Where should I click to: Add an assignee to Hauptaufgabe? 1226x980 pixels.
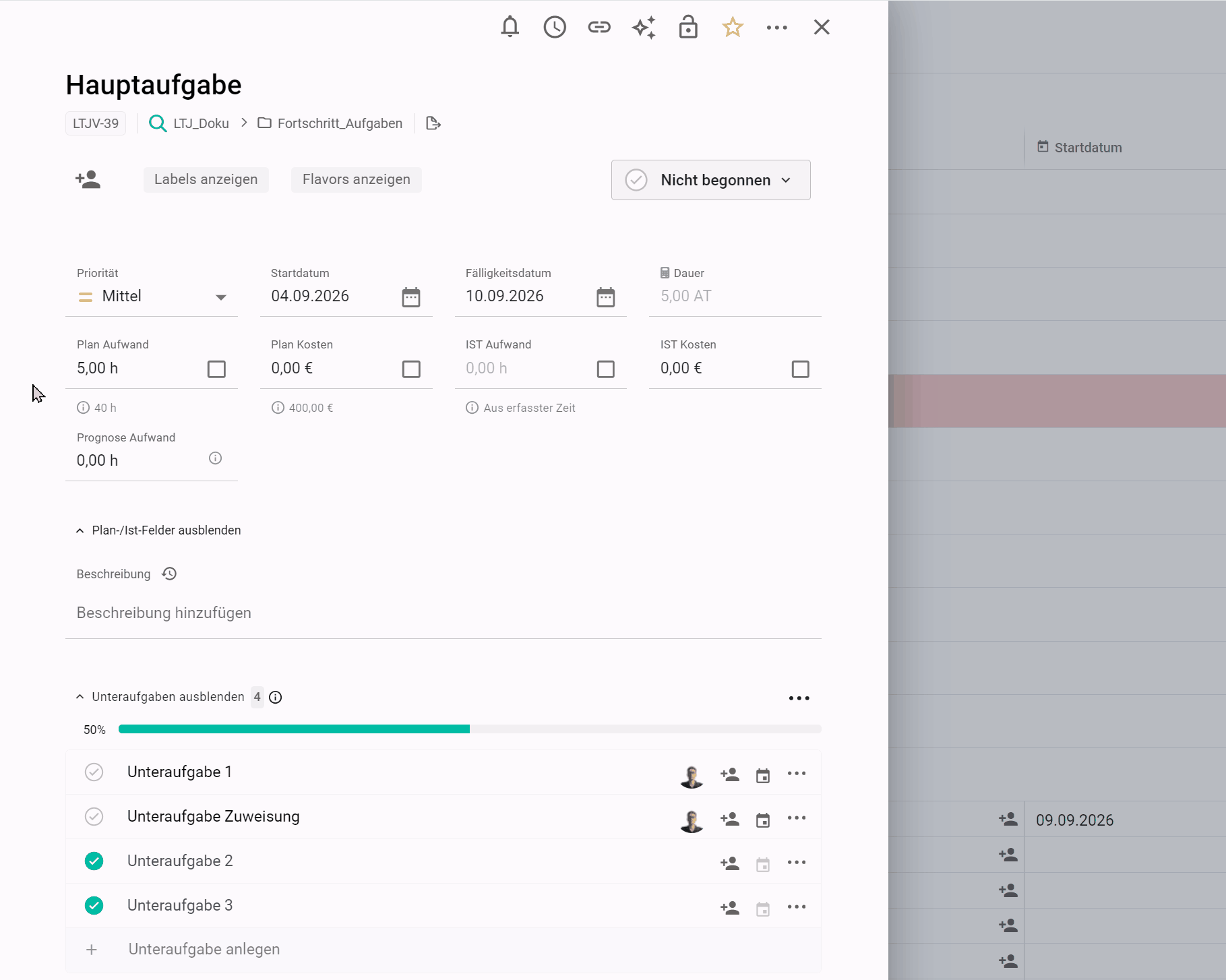(88, 179)
